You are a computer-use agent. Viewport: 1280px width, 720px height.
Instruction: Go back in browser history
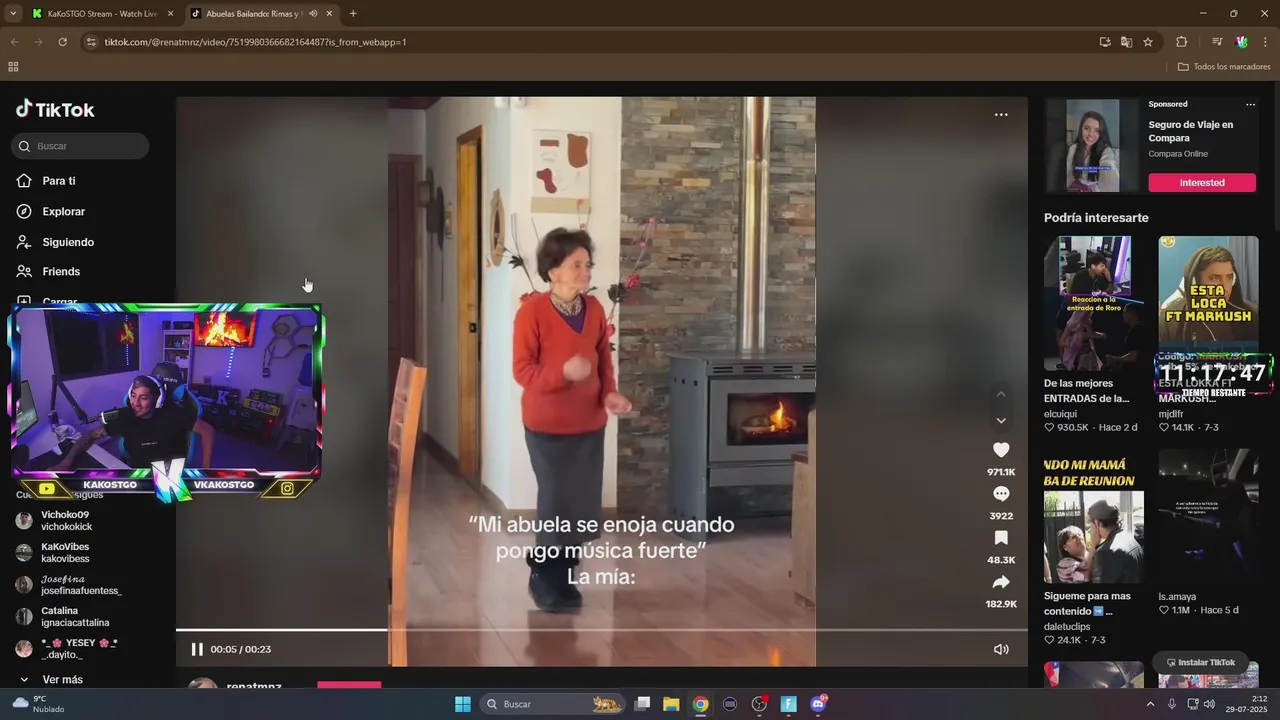(x=14, y=42)
